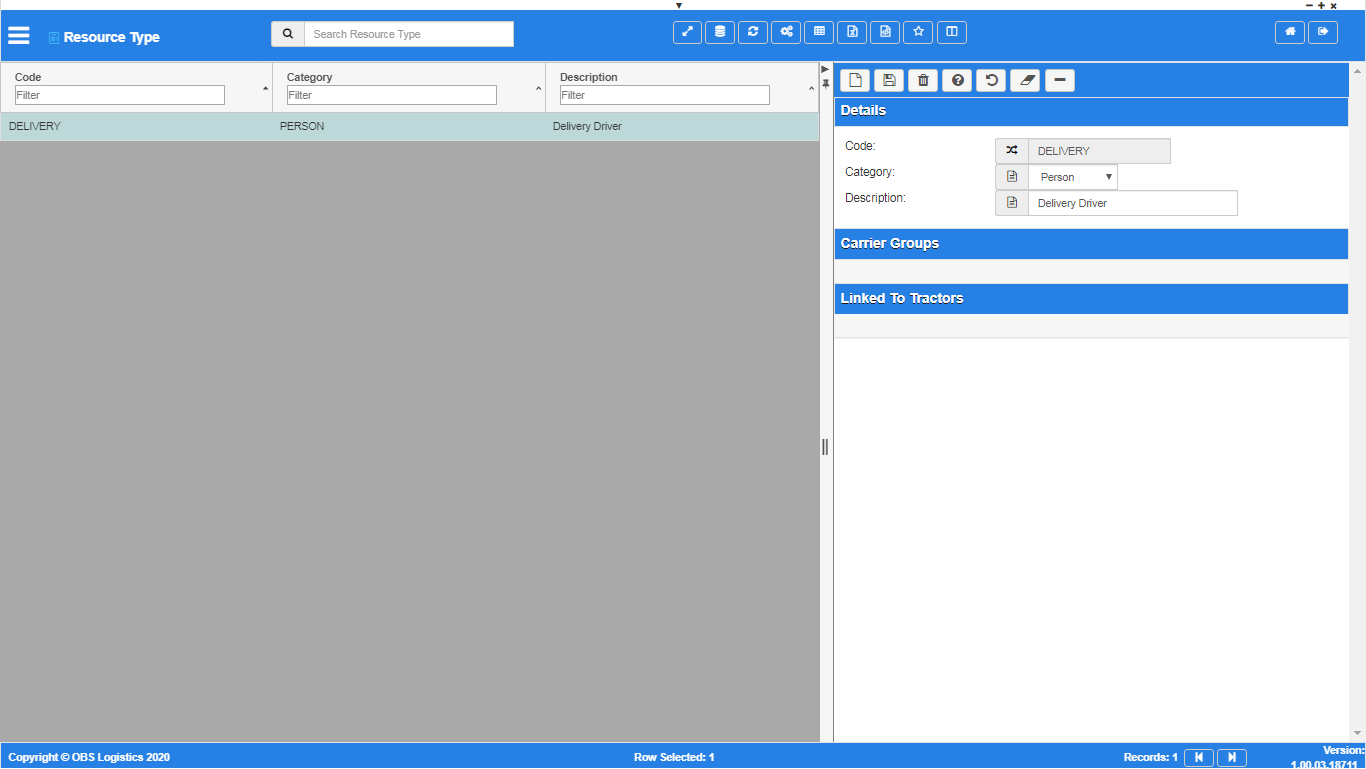Toggle sort arrow on Description column

click(811, 89)
